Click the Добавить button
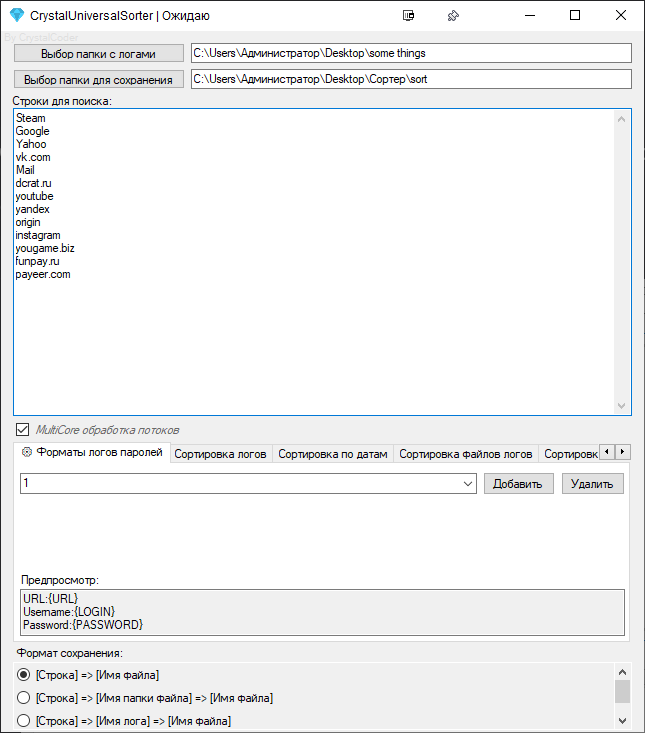Viewport: 645px width, 733px height. click(x=519, y=484)
